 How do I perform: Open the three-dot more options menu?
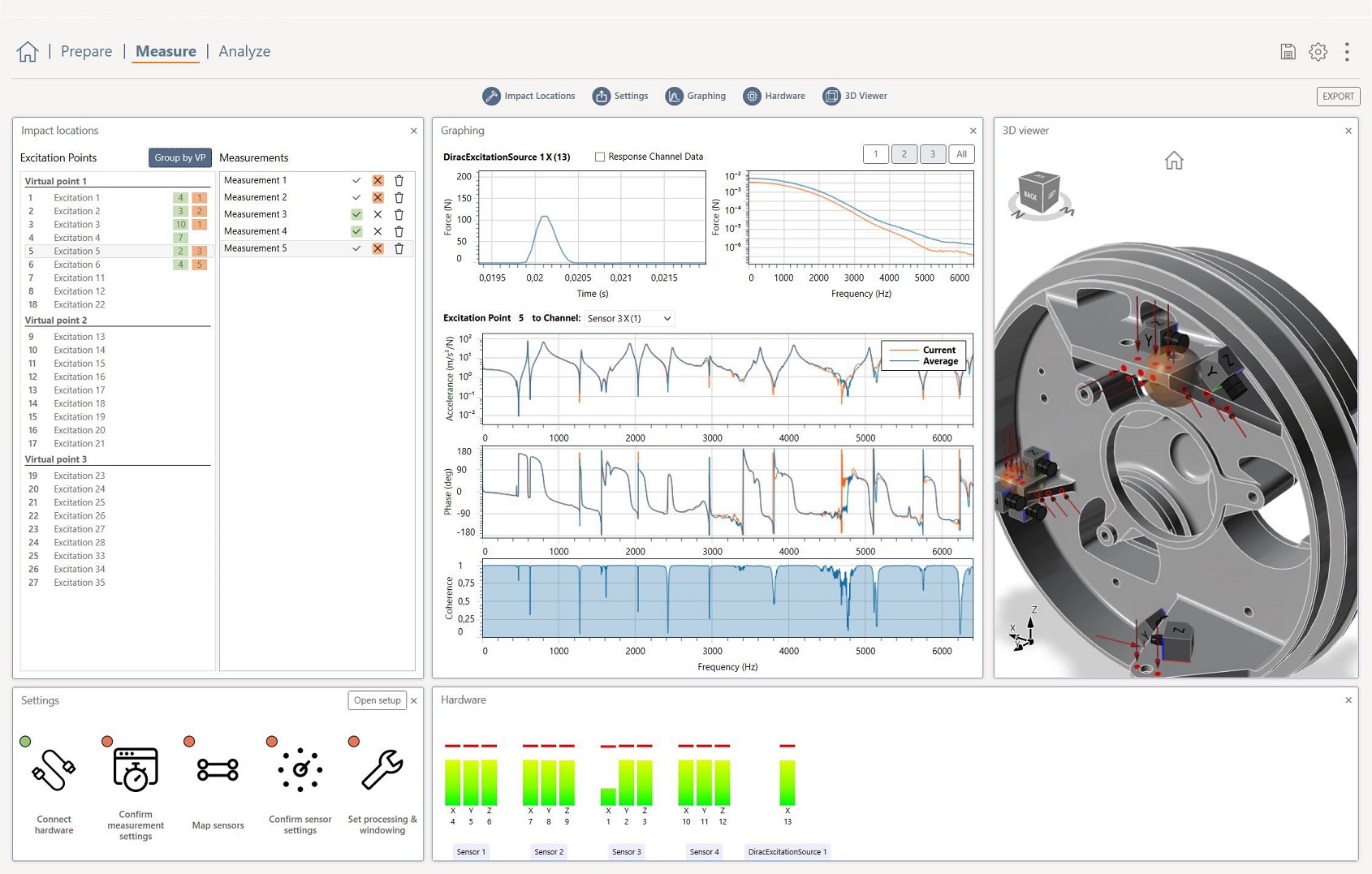click(x=1347, y=52)
